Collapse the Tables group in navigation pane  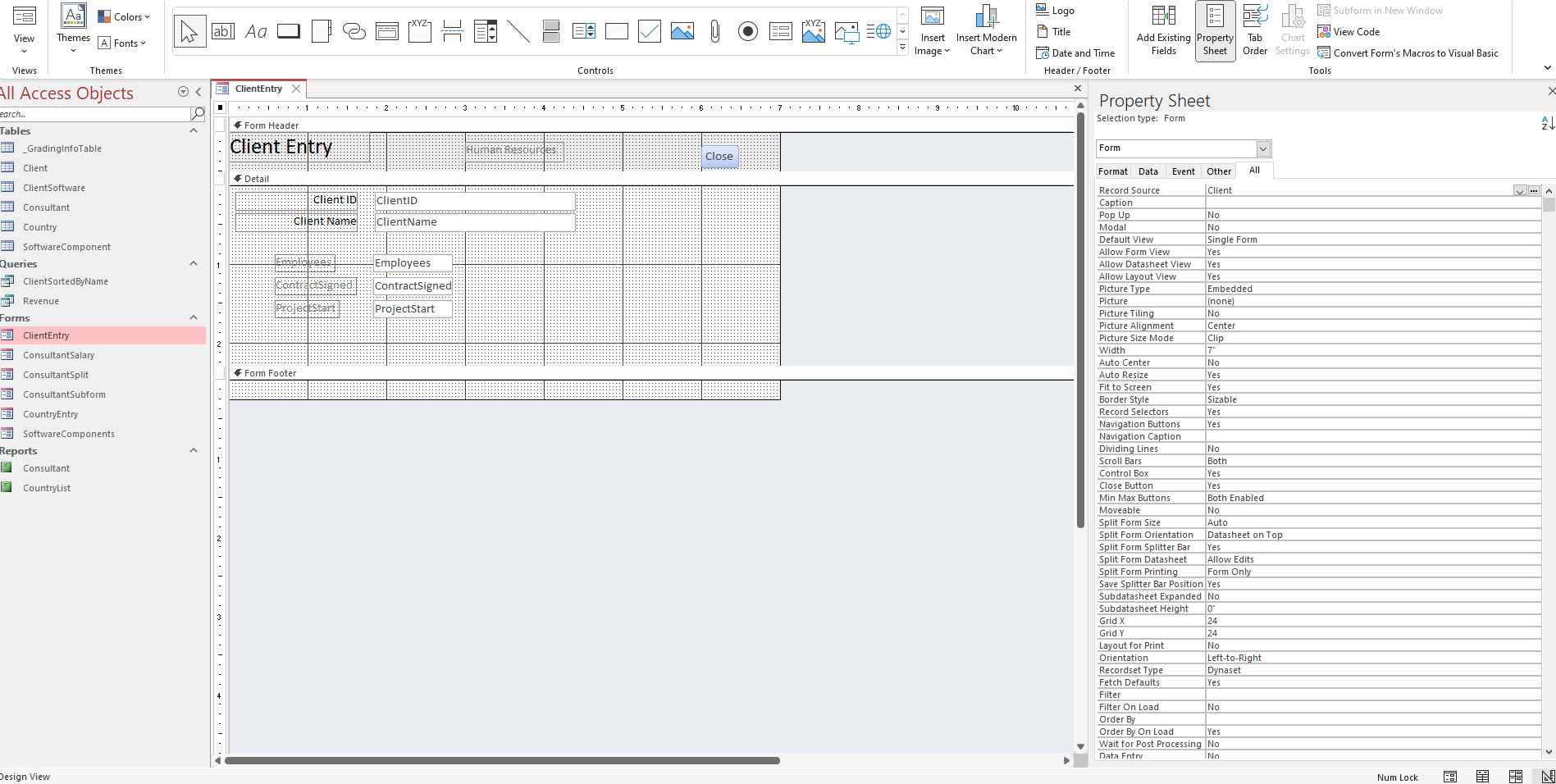[x=194, y=131]
